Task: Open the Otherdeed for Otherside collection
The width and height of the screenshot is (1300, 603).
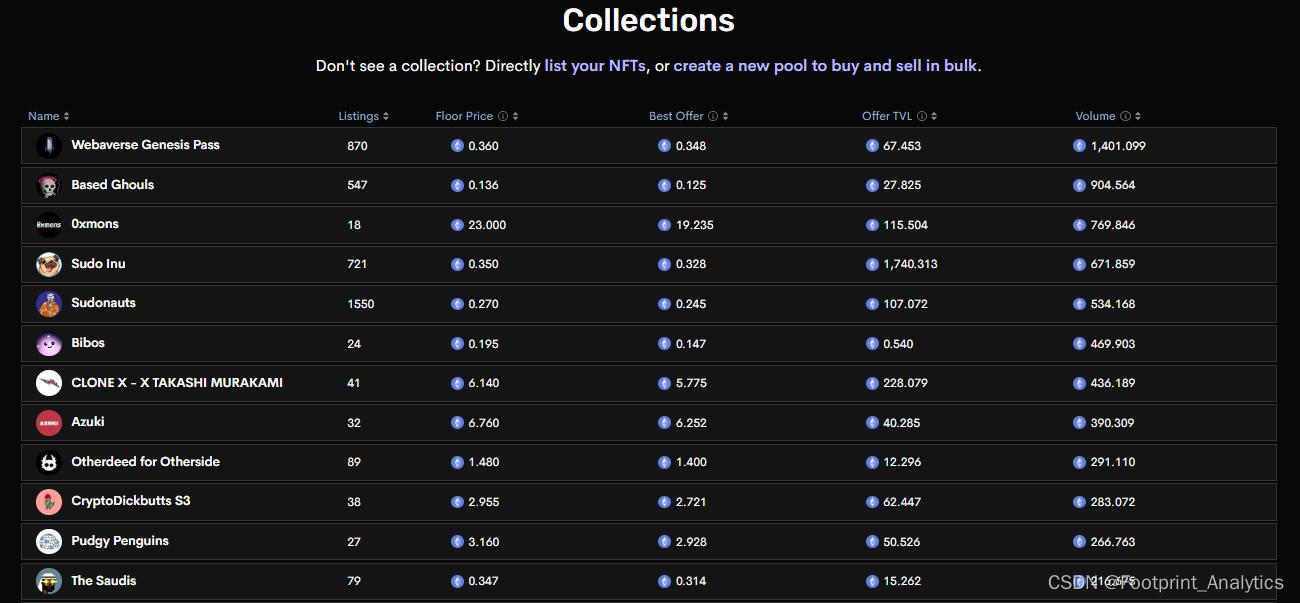Action: click(145, 462)
